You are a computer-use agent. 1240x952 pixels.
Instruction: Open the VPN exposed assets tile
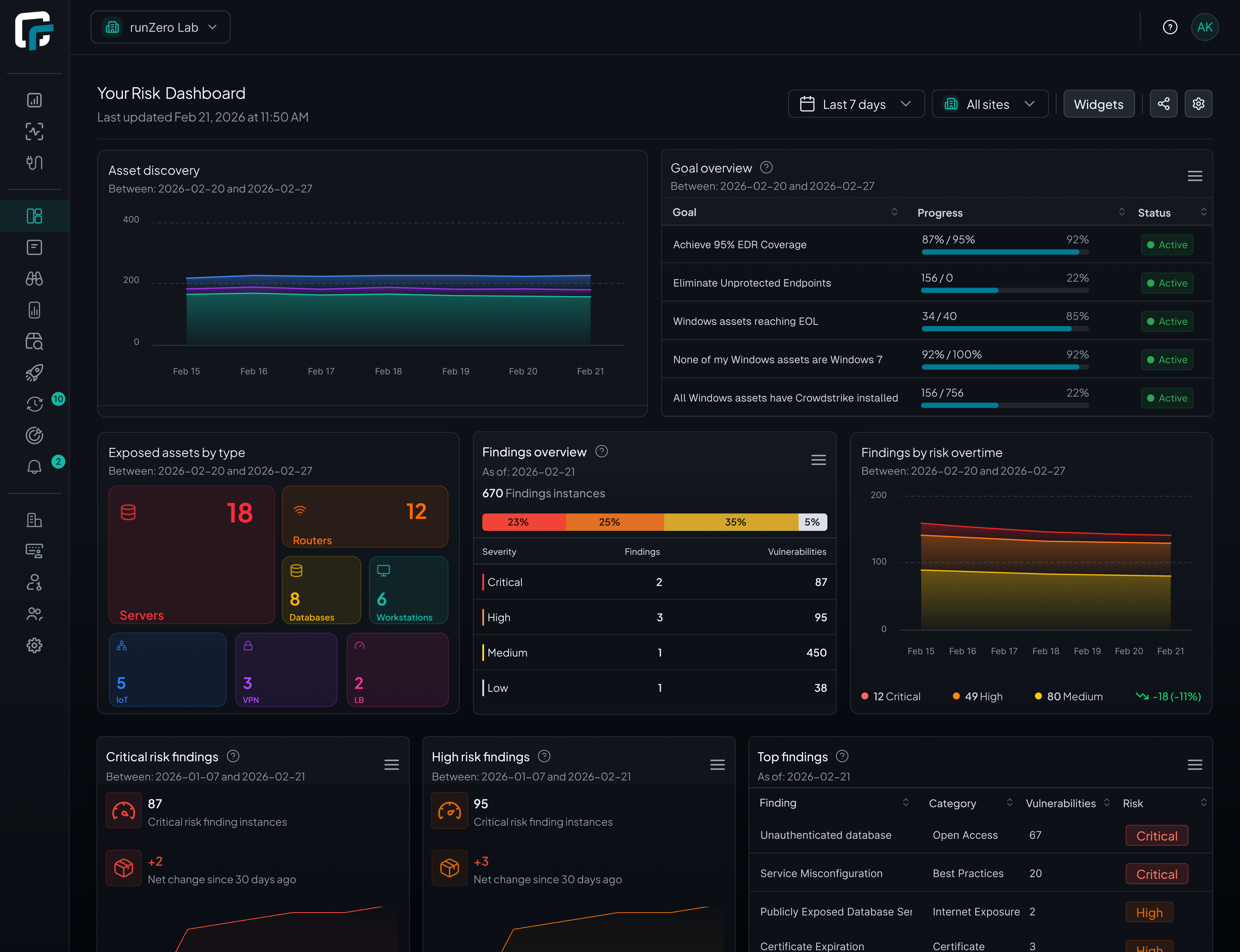click(286, 670)
